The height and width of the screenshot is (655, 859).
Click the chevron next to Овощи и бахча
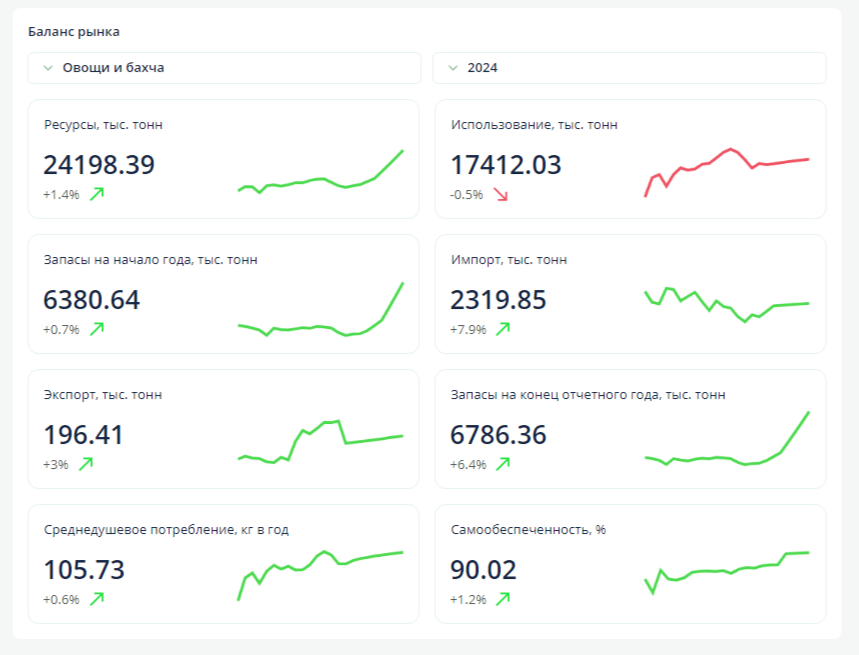(x=48, y=68)
